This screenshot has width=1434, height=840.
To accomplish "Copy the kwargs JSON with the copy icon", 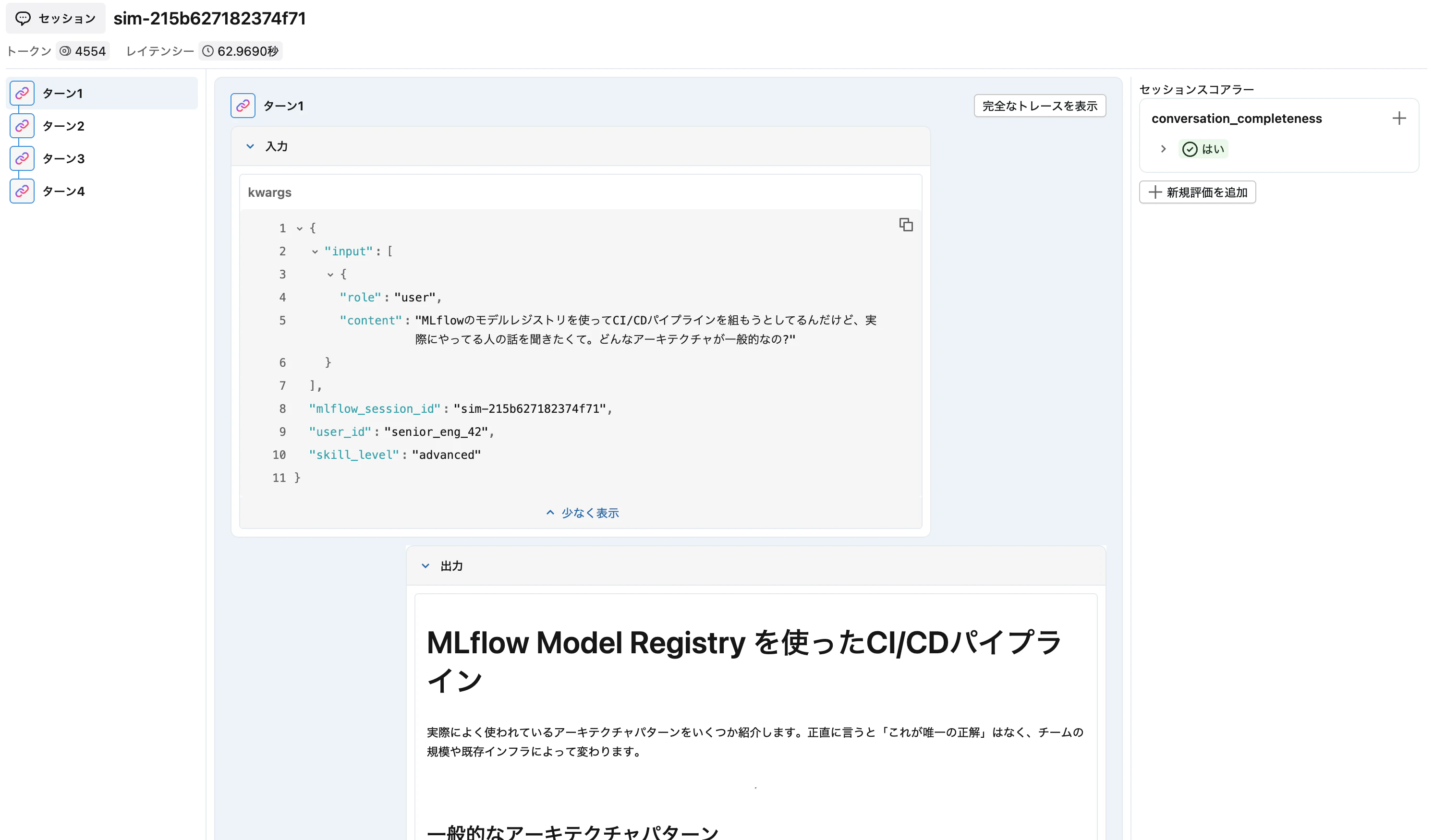I will pos(906,225).
